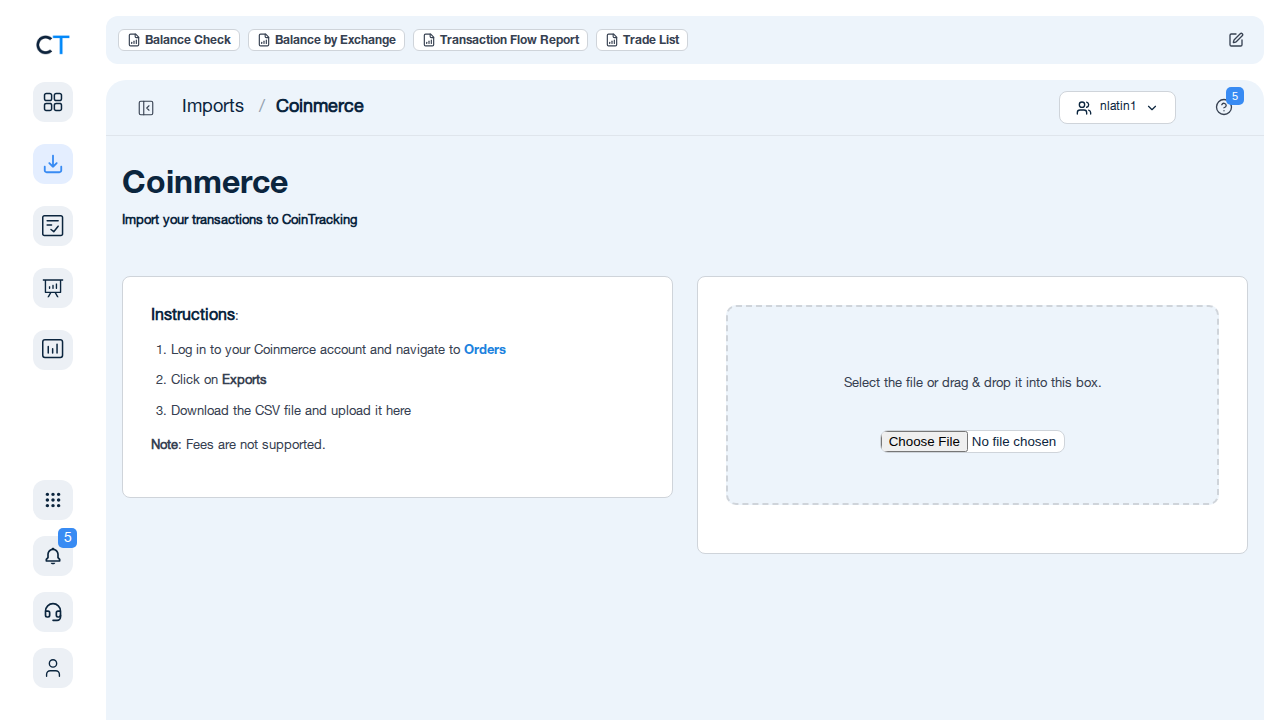The height and width of the screenshot is (720, 1280).
Task: Click the 'Import your transactions to CoinTracking' subtitle
Action: coord(240,219)
